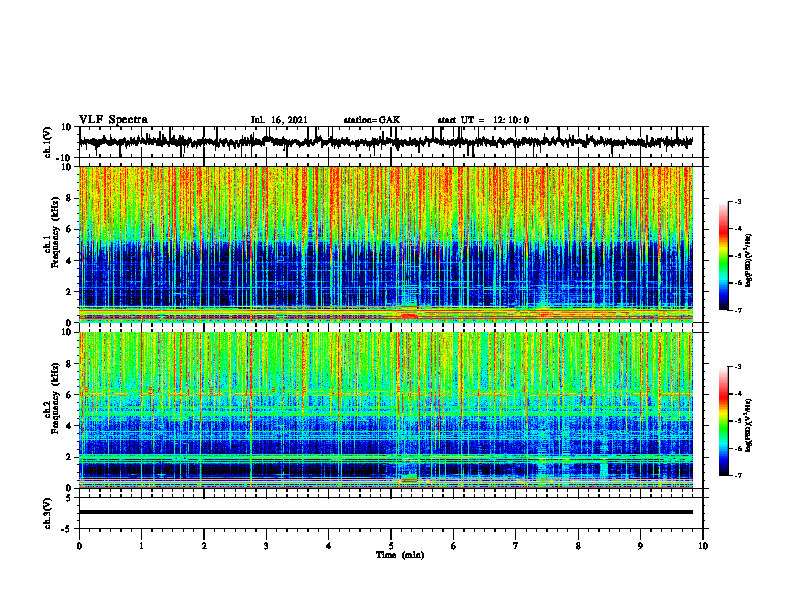The height and width of the screenshot is (612, 792).
Task: Click tick label 6 on the Time axis
Action: 454,546
